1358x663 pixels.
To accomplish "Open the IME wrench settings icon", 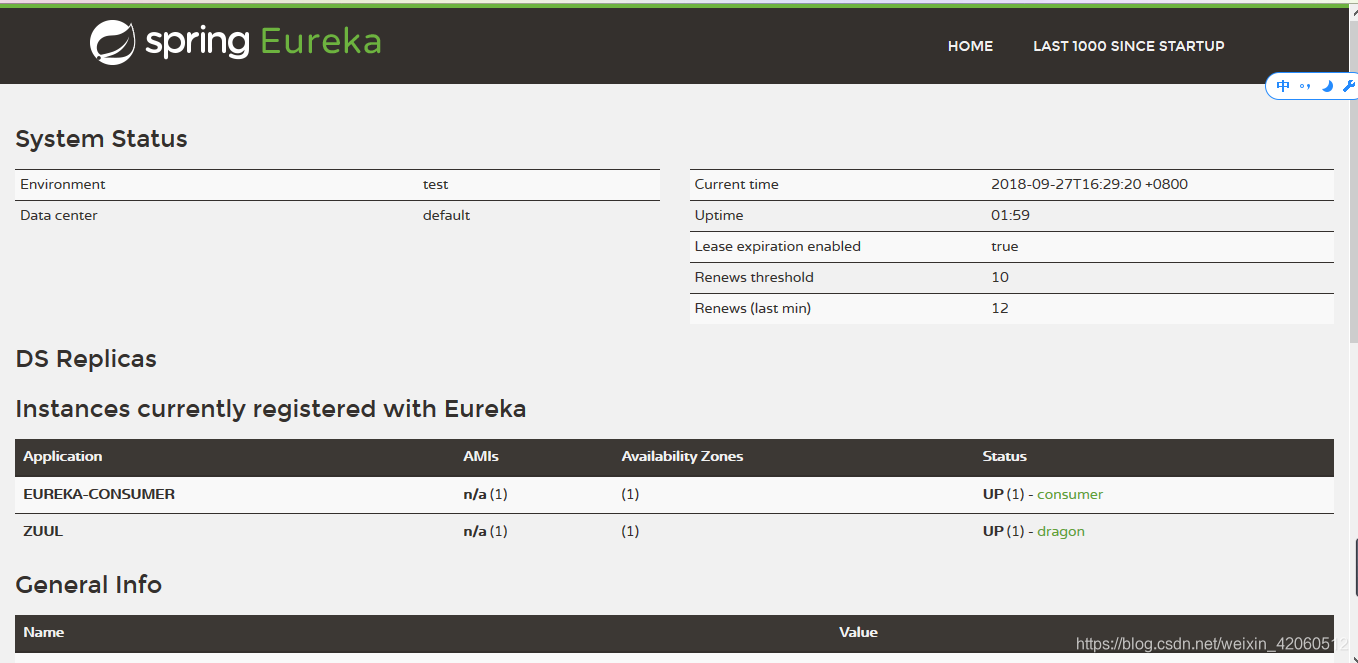I will click(1348, 86).
